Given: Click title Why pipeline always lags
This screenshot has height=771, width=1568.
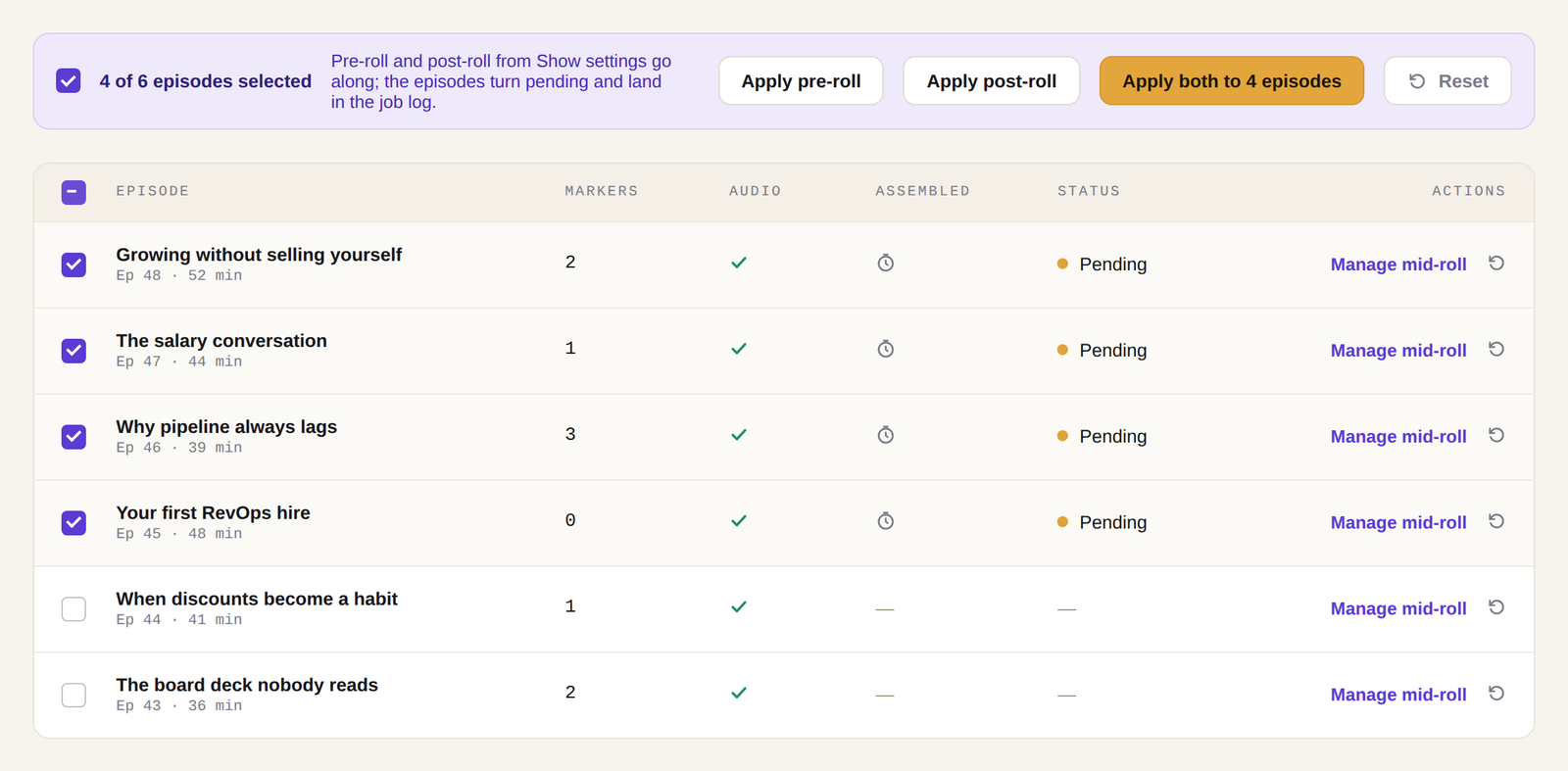Looking at the screenshot, I should 226,427.
